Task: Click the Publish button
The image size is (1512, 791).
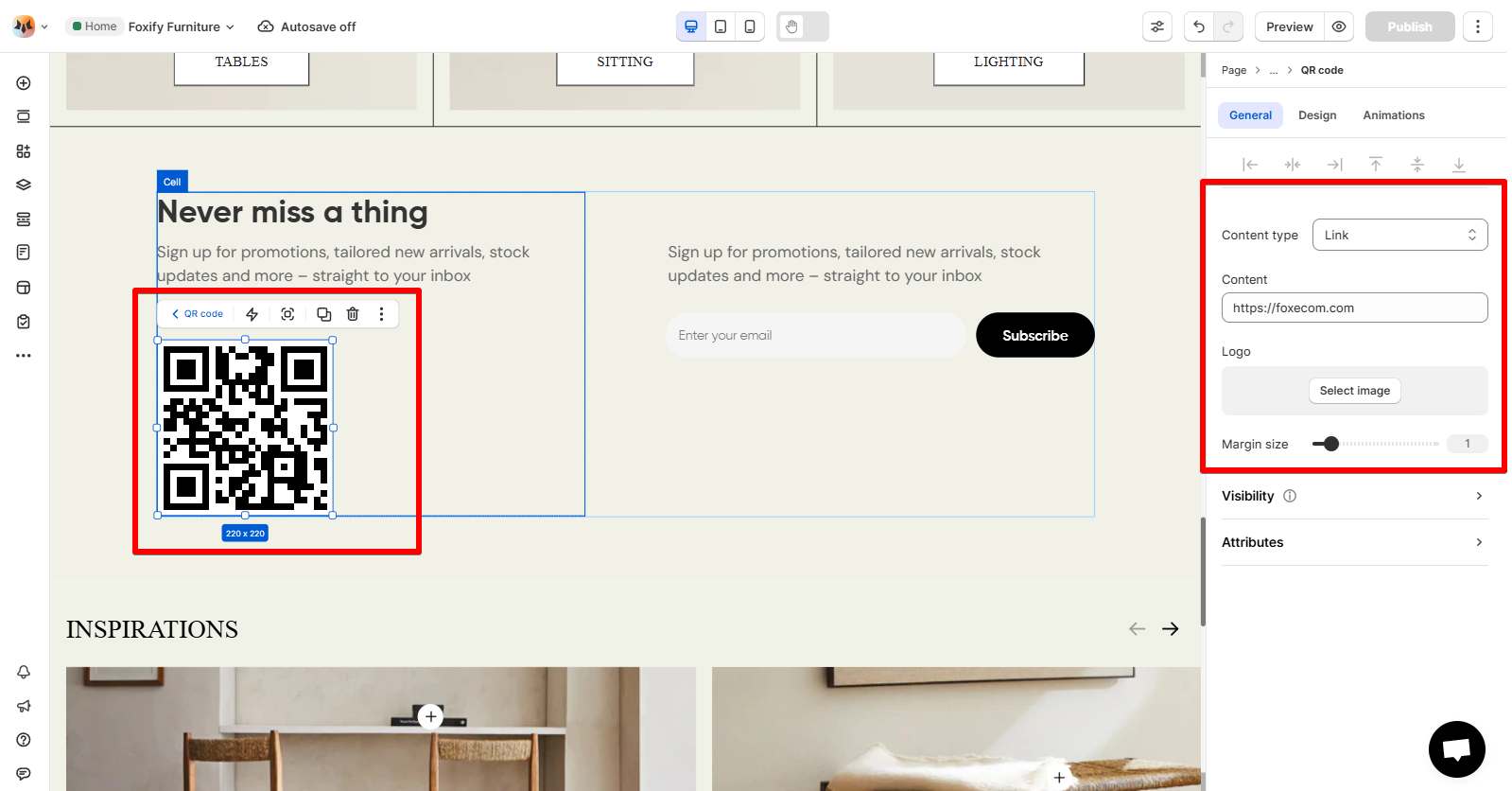Action: tap(1410, 26)
